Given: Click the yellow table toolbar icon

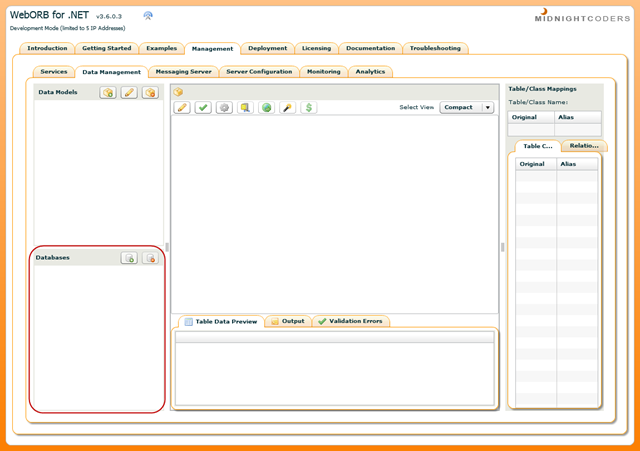Looking at the screenshot, I should [245, 108].
